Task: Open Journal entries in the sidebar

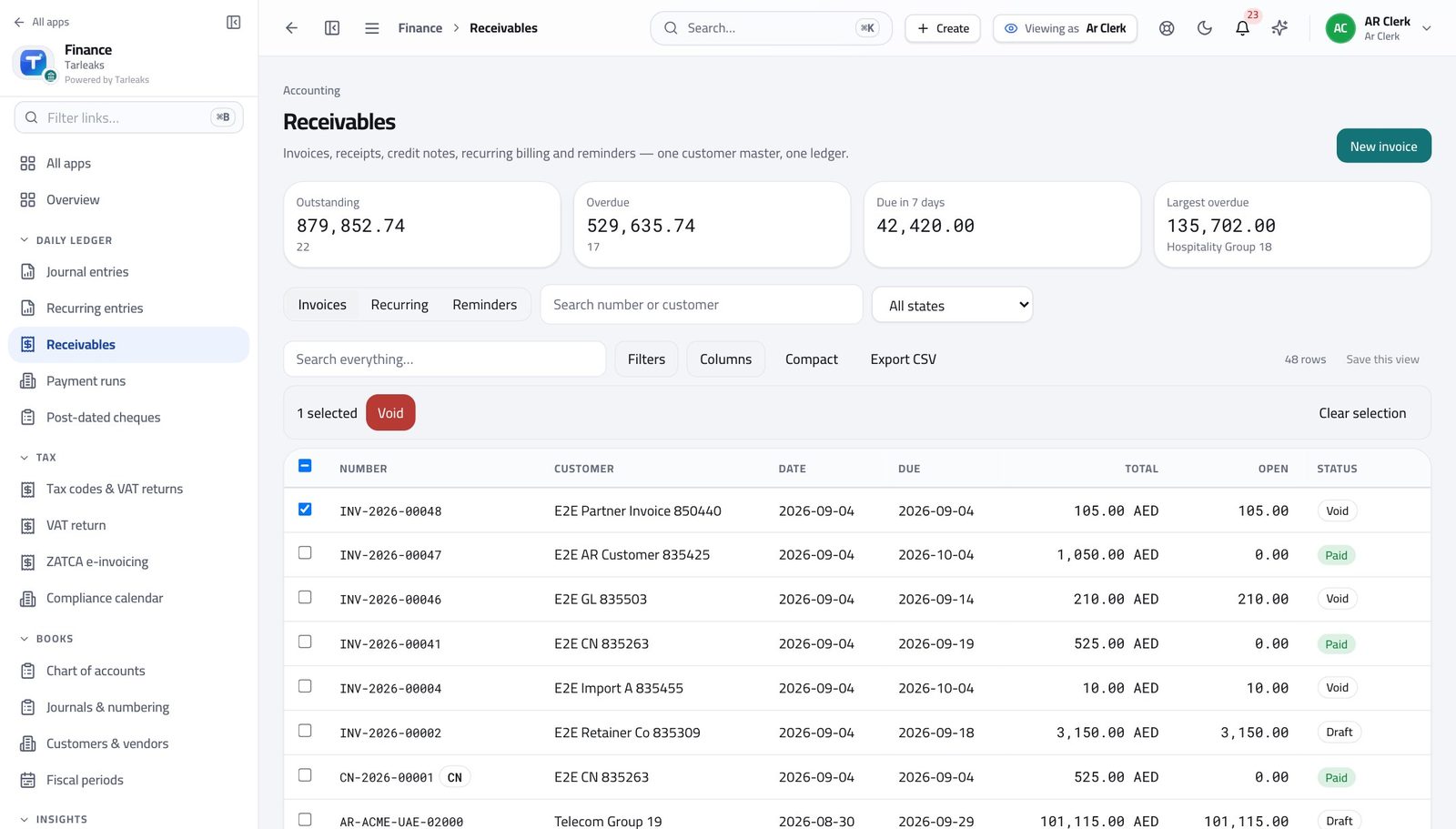Action: pos(128,272)
